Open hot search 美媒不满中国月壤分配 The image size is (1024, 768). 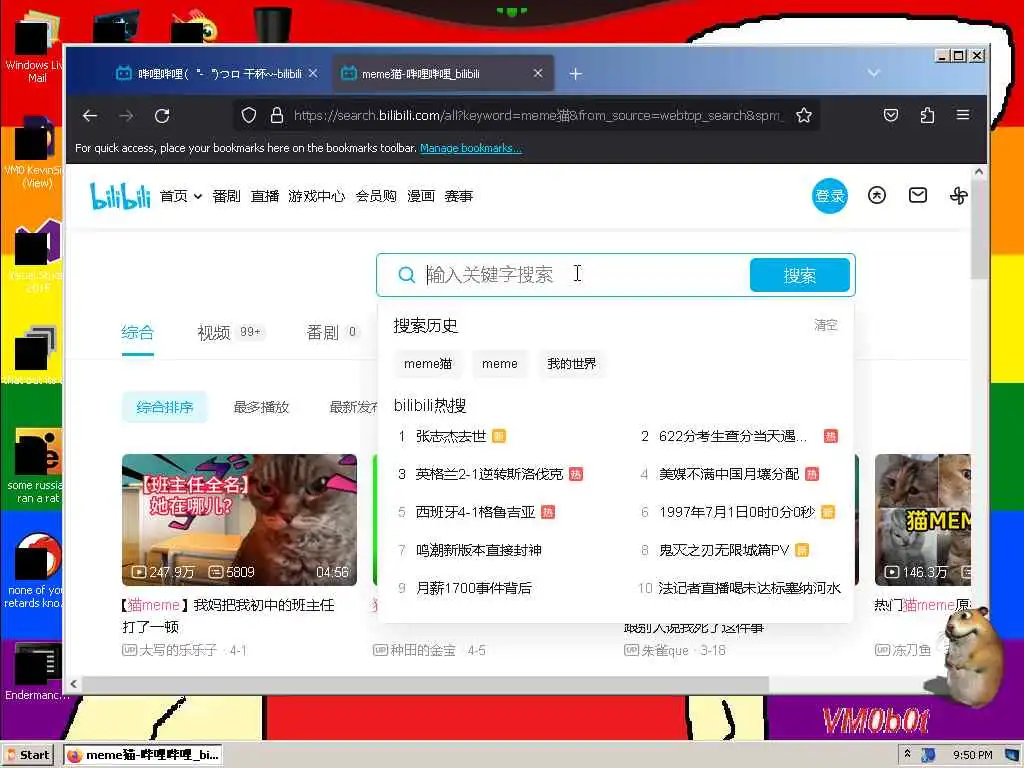pyautogui.click(x=729, y=474)
